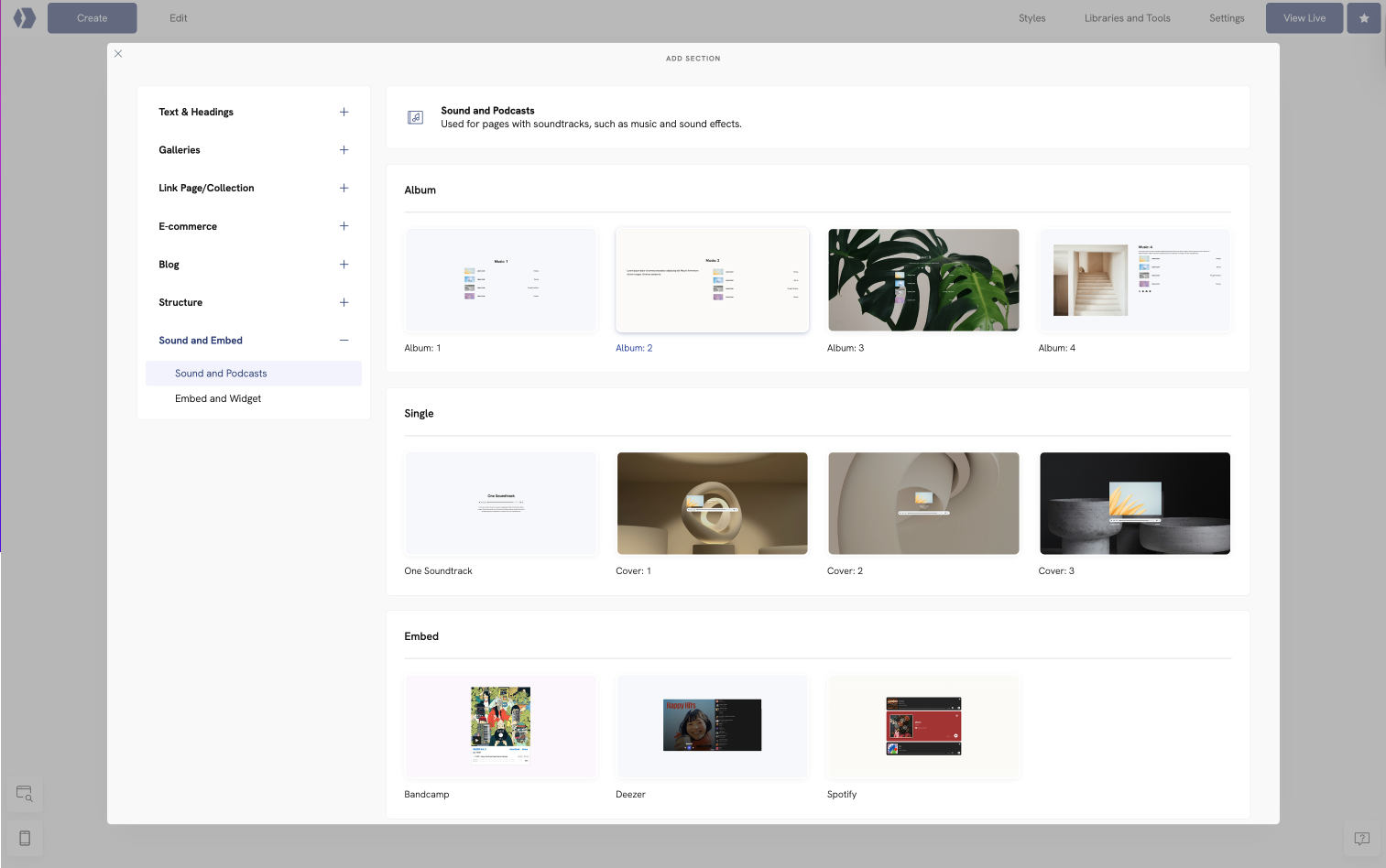Open the help icon at bottom right
1386x868 pixels.
pyautogui.click(x=1361, y=839)
